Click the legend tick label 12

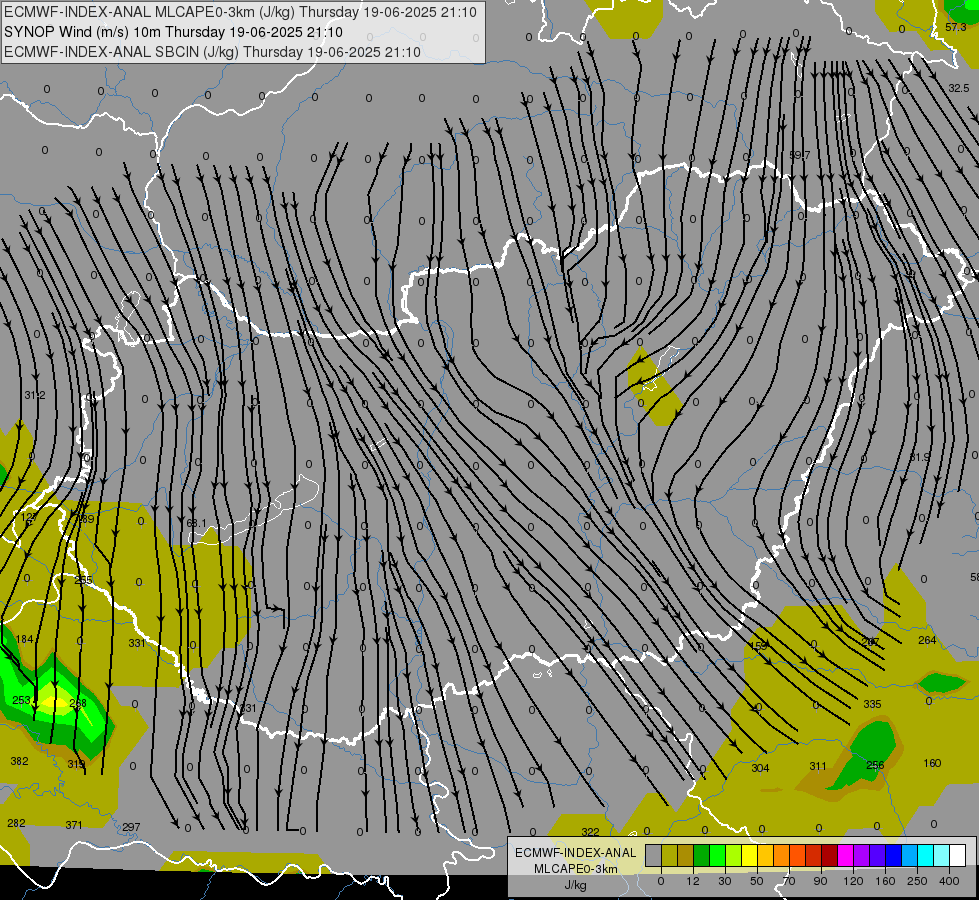[693, 881]
